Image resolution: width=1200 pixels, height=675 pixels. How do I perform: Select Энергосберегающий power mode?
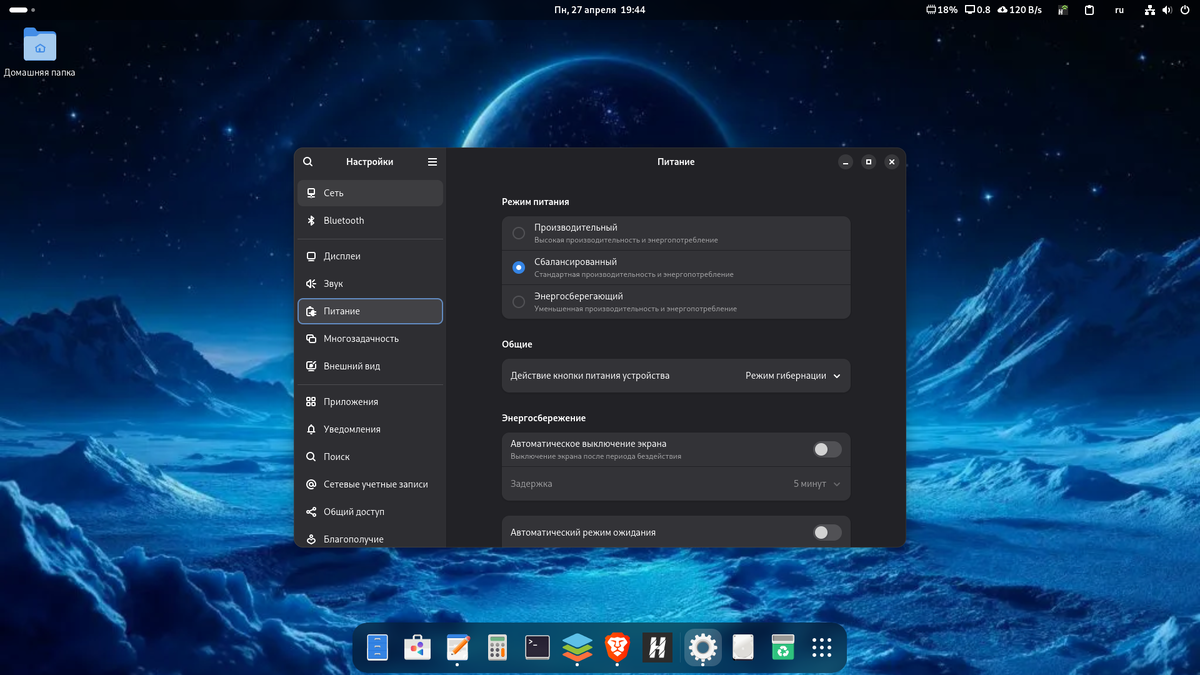[x=676, y=302]
